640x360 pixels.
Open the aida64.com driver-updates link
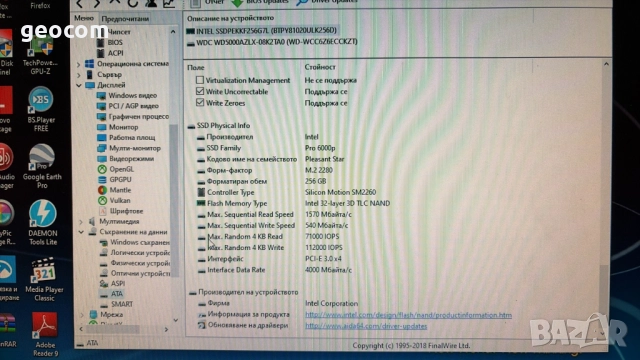pyautogui.click(x=366, y=326)
